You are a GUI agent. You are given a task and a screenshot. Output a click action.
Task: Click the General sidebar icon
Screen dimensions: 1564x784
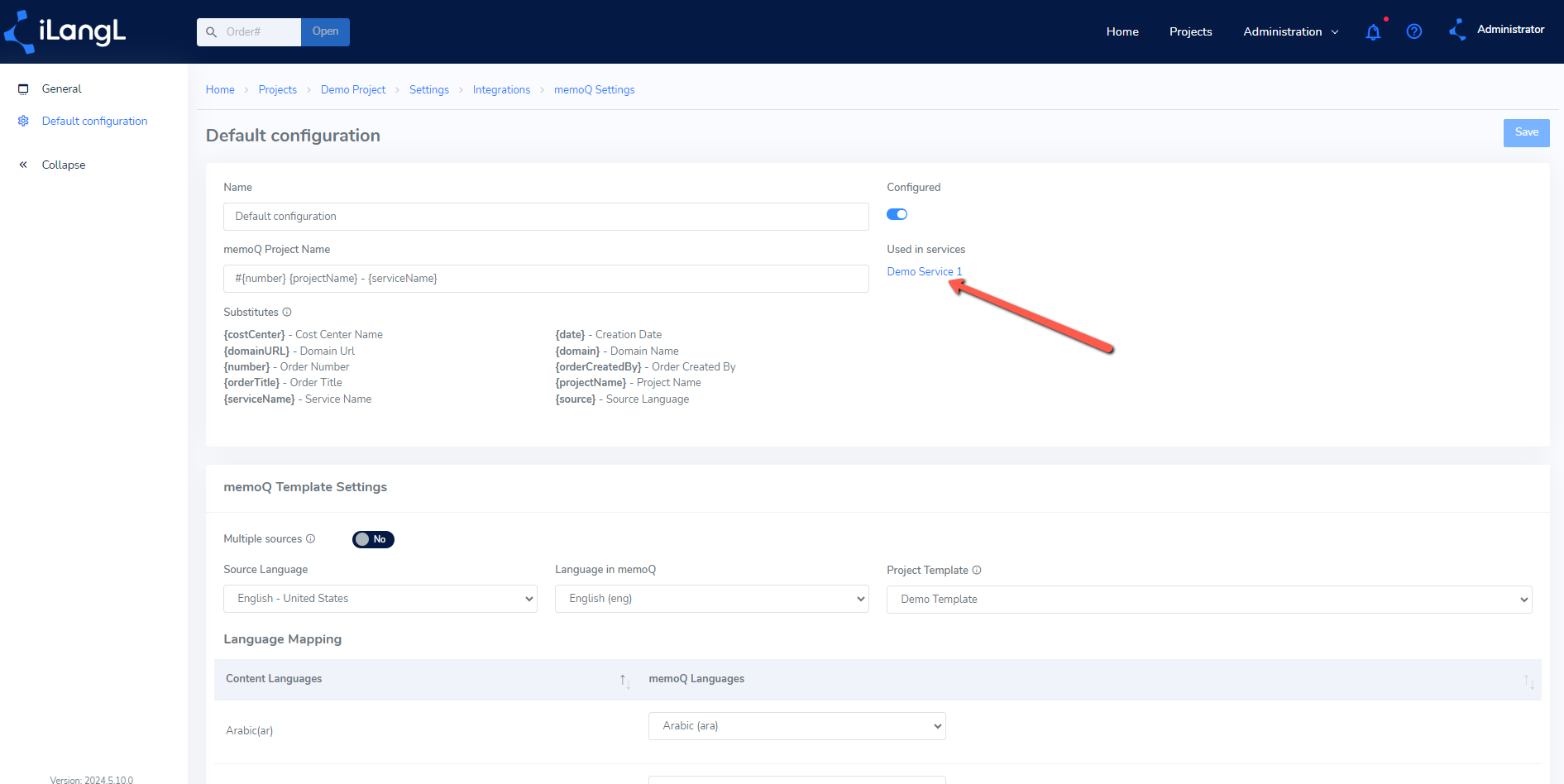[23, 89]
